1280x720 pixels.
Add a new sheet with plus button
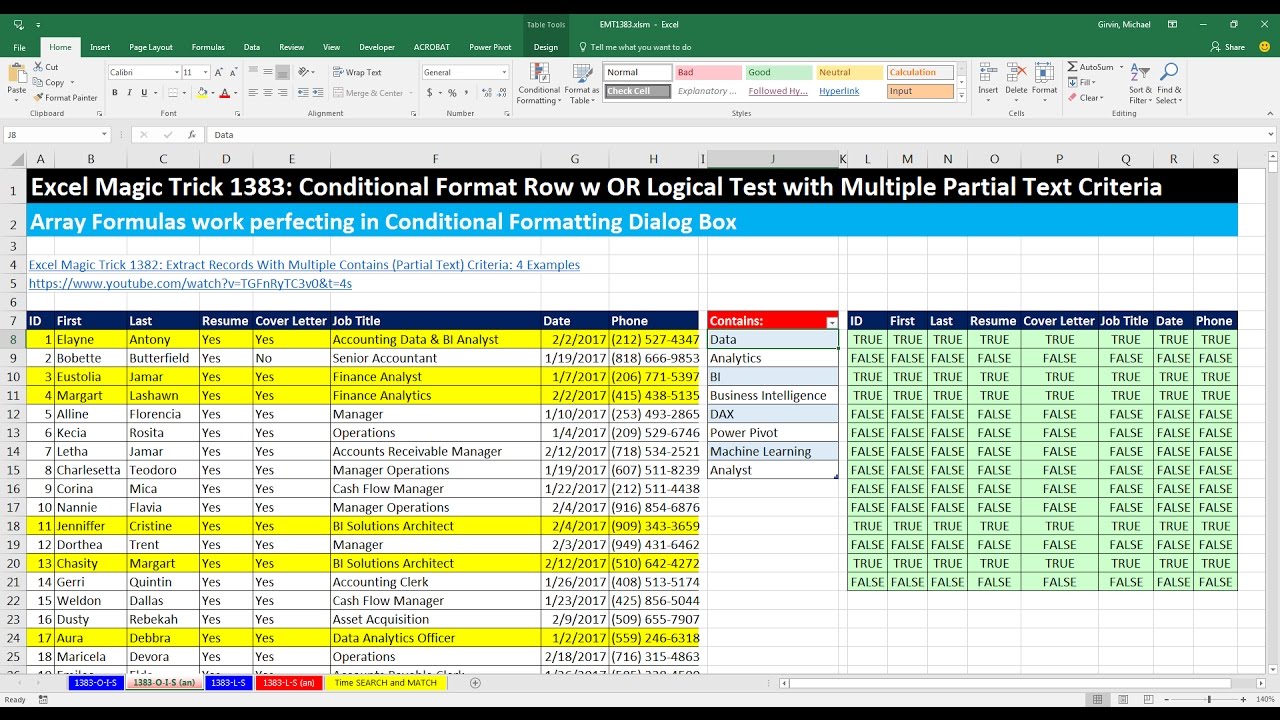[x=475, y=683]
